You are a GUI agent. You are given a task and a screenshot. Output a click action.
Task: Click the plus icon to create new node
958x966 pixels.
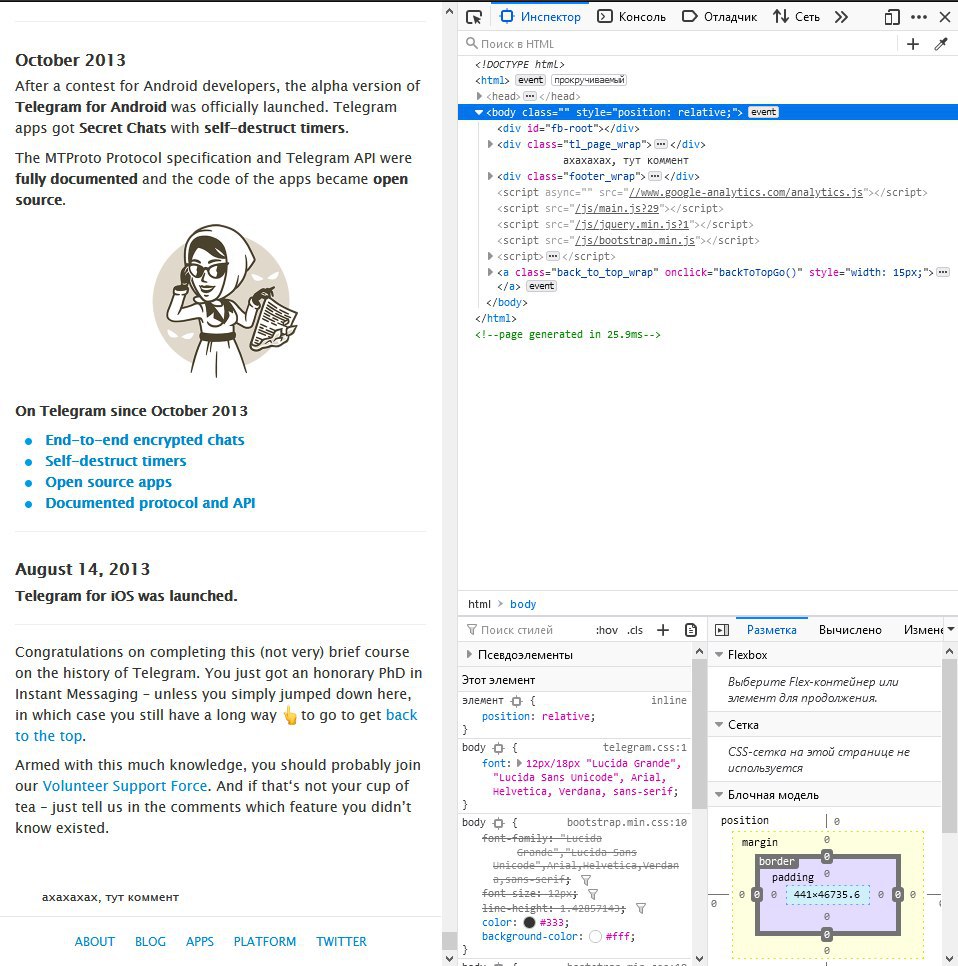click(x=913, y=44)
